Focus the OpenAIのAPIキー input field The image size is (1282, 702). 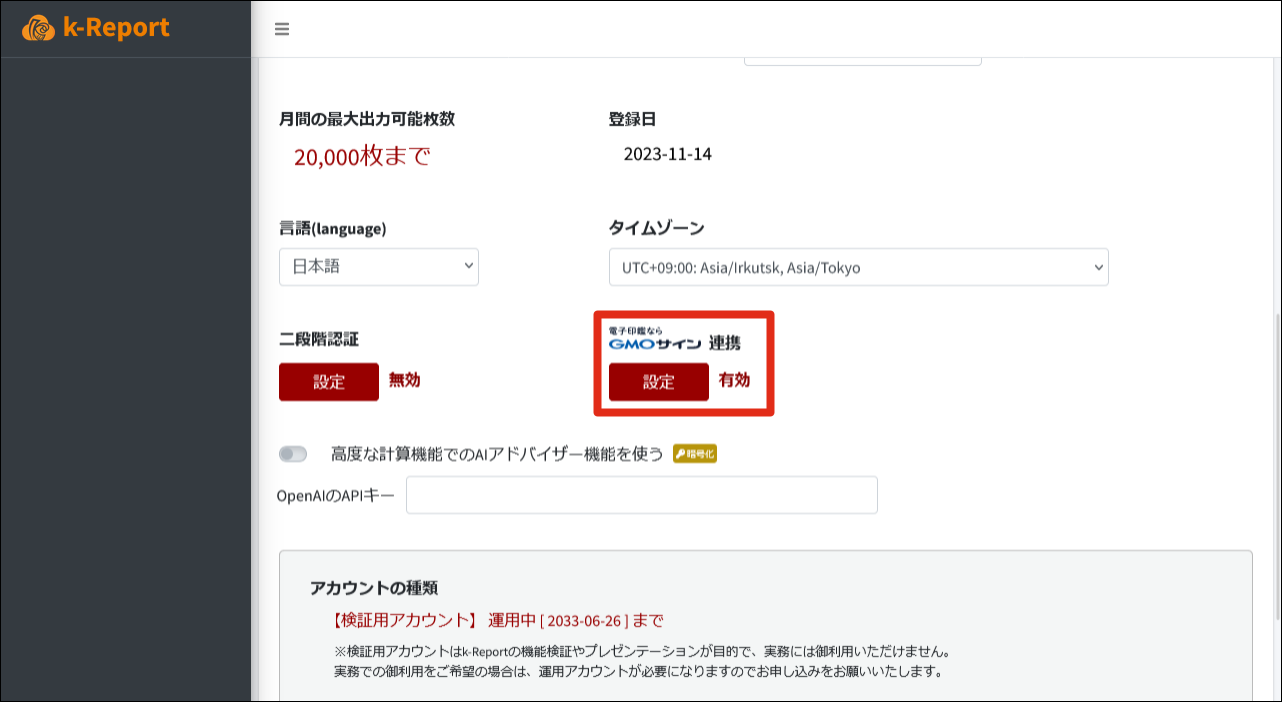click(x=641, y=495)
